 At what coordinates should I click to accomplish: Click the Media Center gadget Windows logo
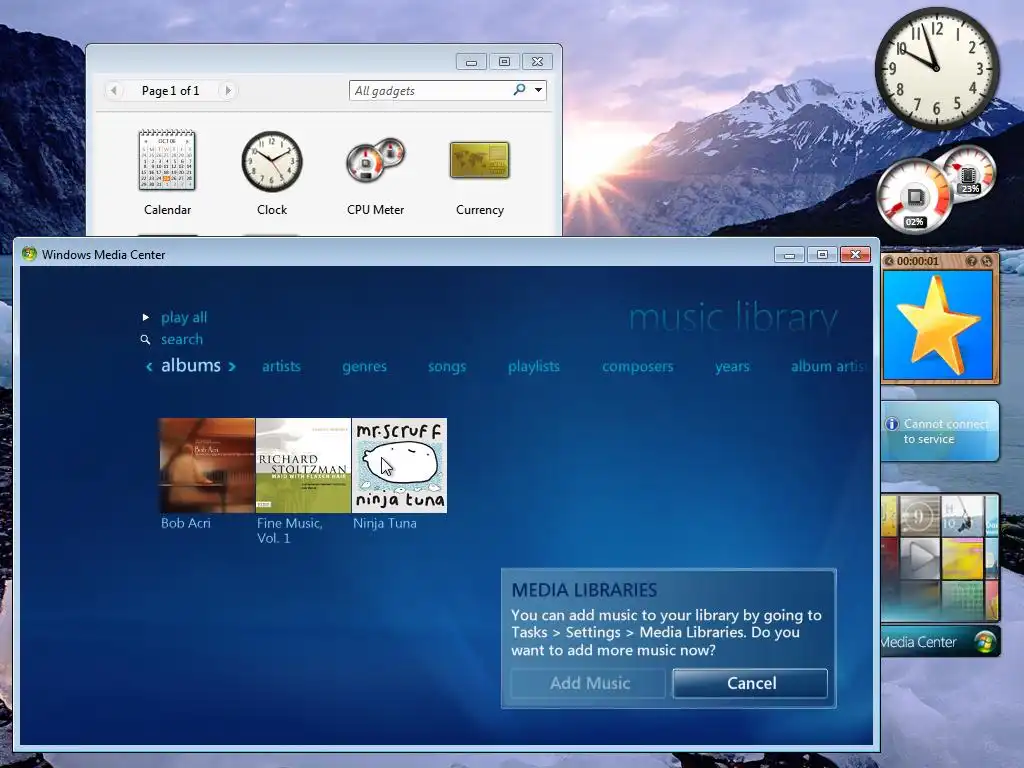pyautogui.click(x=984, y=642)
